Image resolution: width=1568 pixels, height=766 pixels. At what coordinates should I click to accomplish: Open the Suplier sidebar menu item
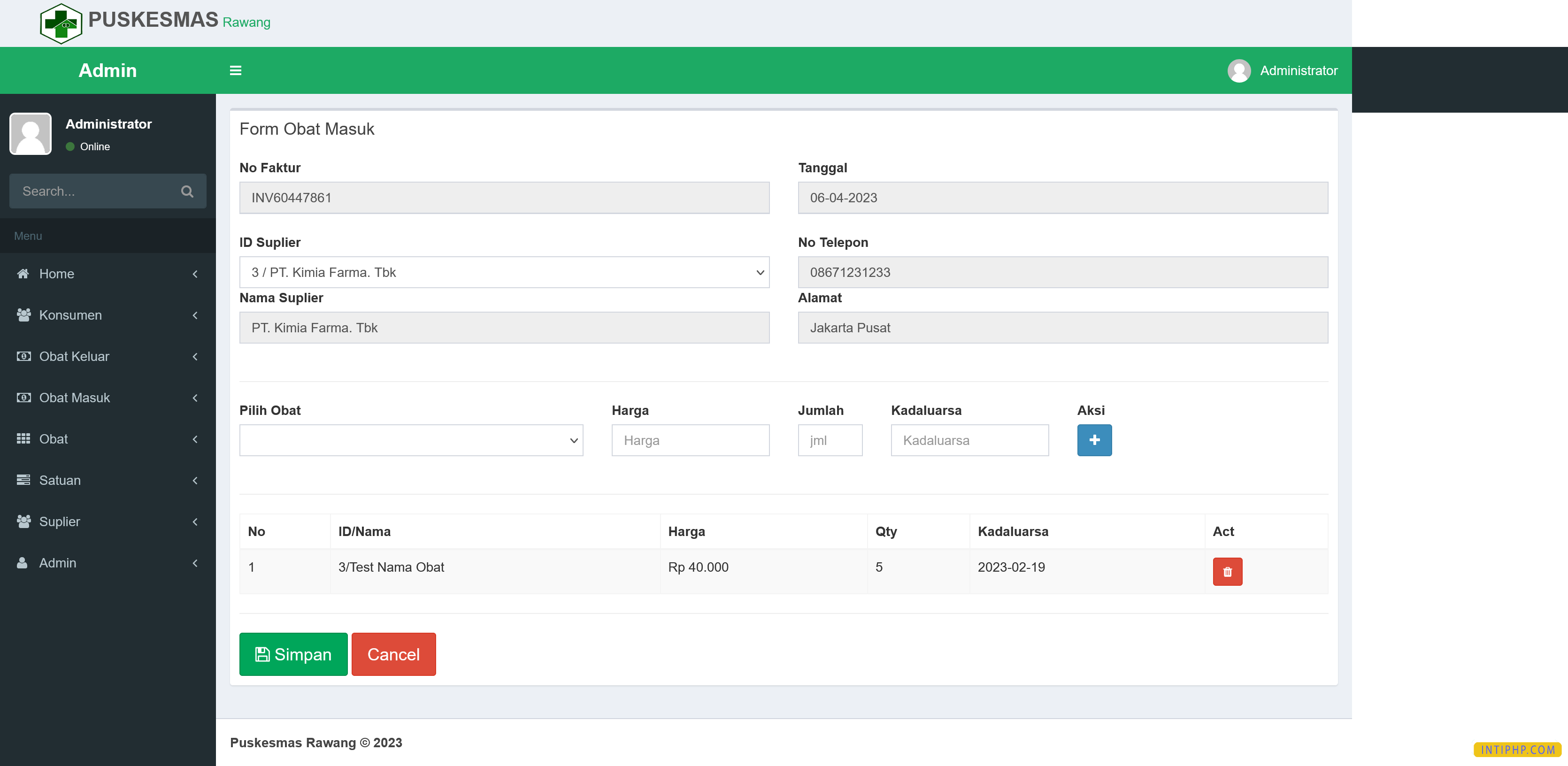(108, 522)
